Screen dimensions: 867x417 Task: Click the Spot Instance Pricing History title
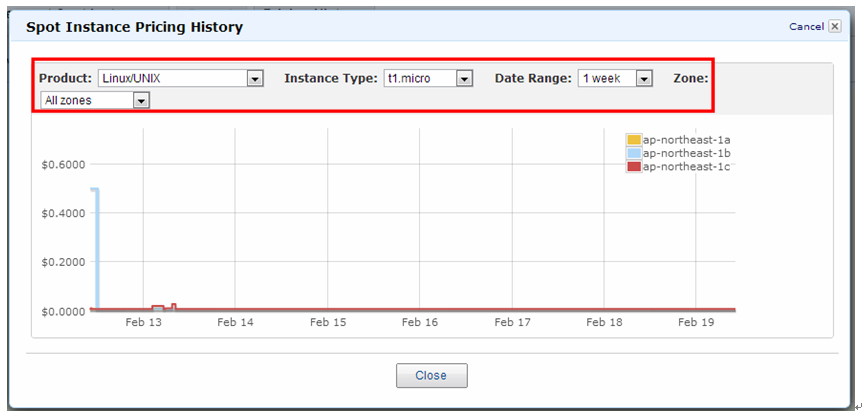pyautogui.click(x=135, y=27)
